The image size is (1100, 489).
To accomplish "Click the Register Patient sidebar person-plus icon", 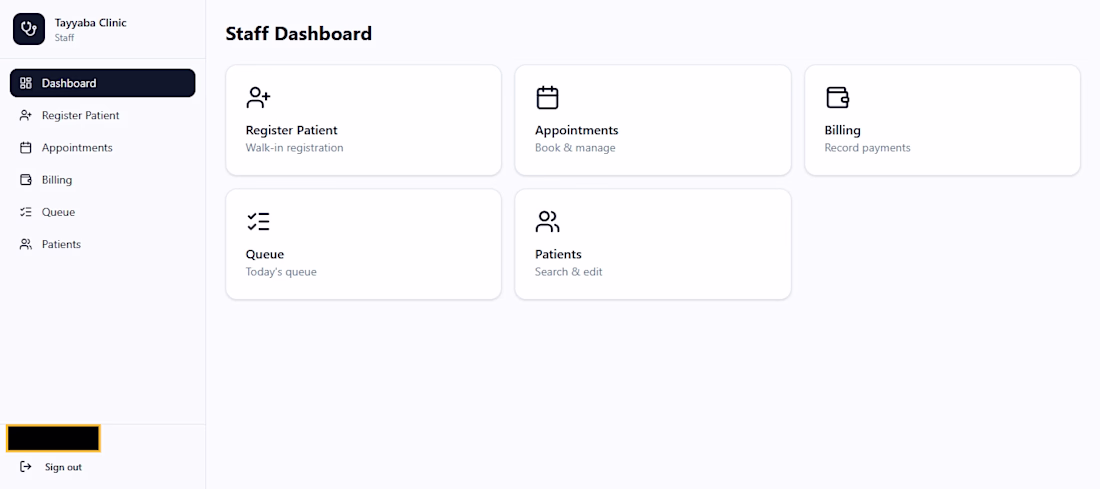I will (26, 116).
